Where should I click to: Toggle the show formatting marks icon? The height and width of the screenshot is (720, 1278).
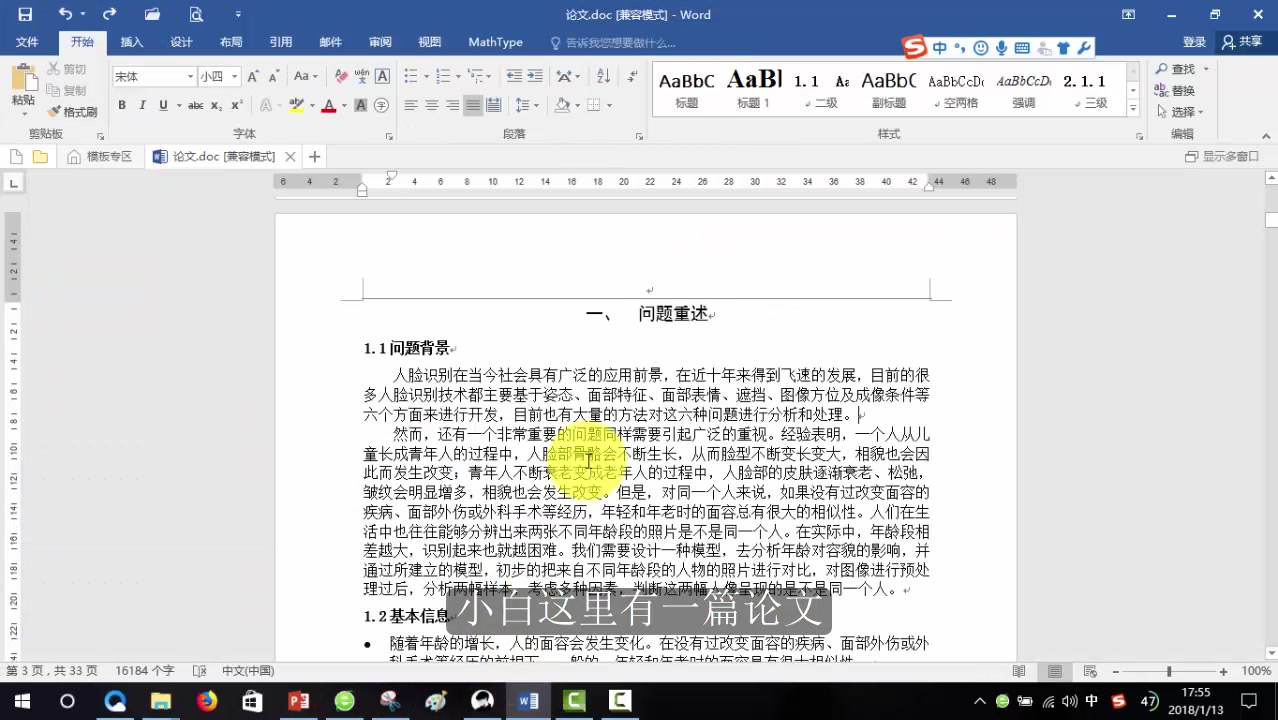(x=633, y=76)
